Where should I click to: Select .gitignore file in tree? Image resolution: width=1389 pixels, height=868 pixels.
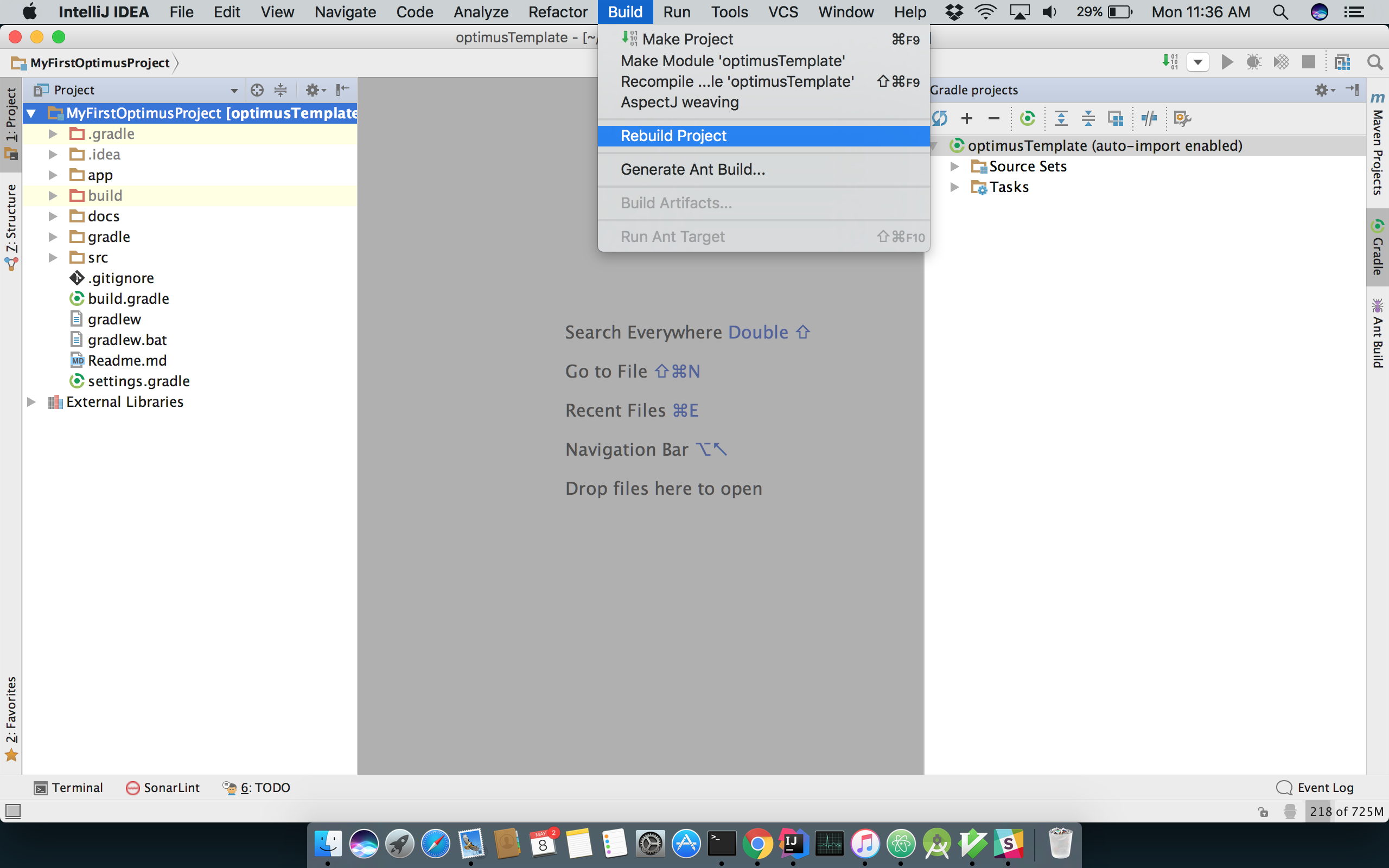tap(120, 278)
